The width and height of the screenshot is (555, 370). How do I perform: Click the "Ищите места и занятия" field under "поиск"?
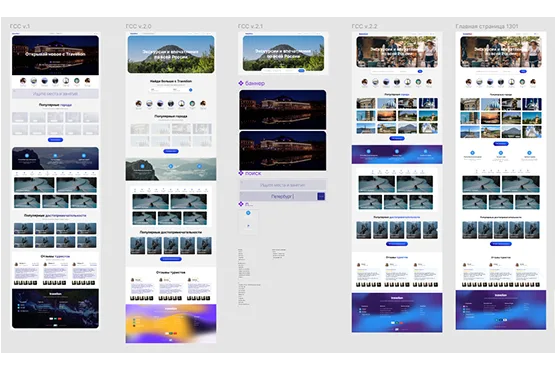[282, 185]
